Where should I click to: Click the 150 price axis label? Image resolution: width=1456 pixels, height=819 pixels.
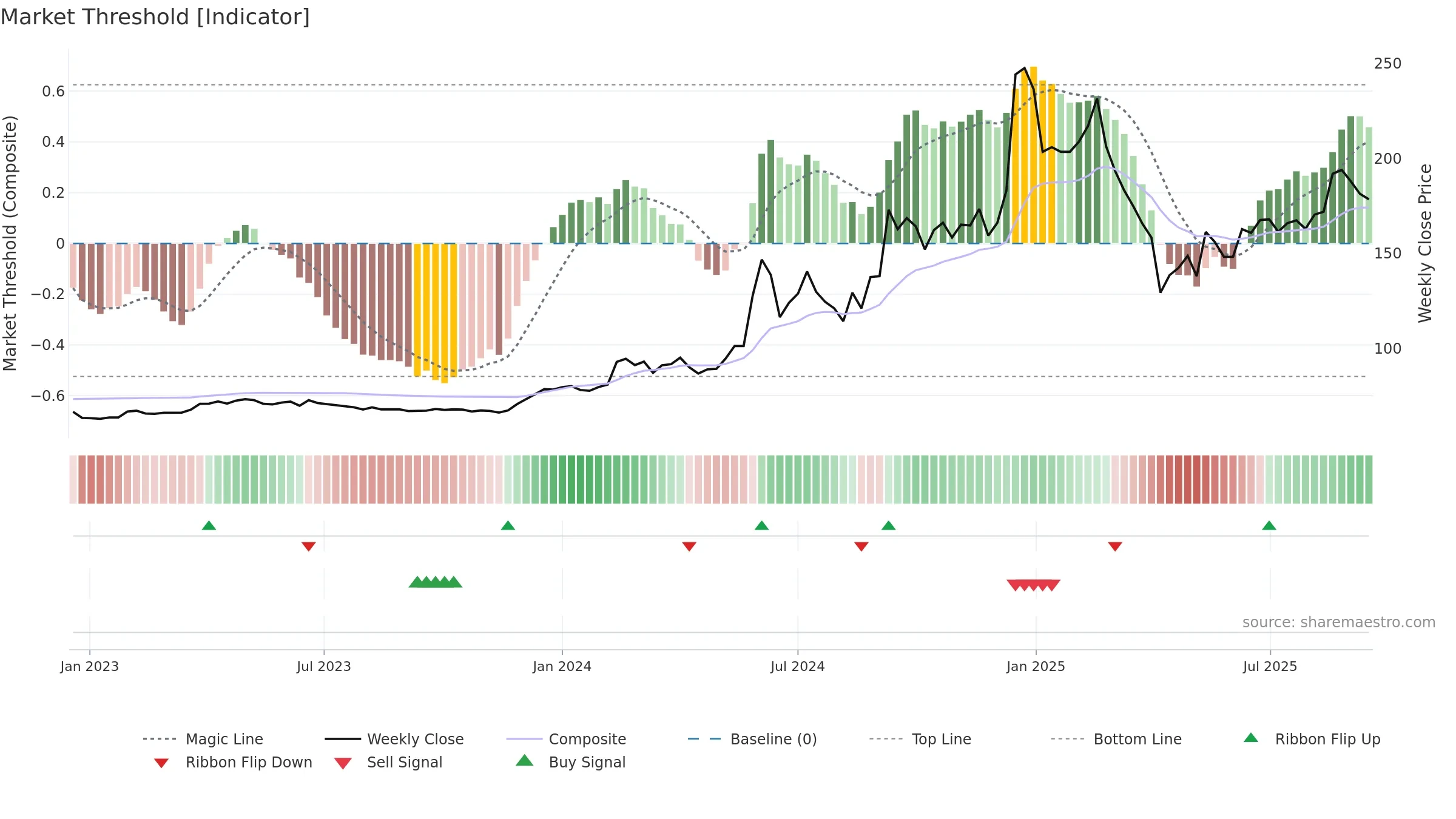click(x=1388, y=254)
